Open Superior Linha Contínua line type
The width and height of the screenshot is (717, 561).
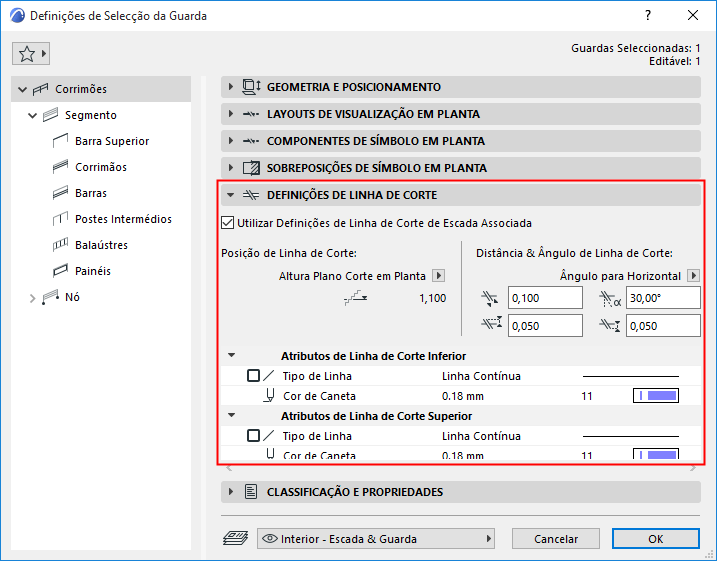482,436
